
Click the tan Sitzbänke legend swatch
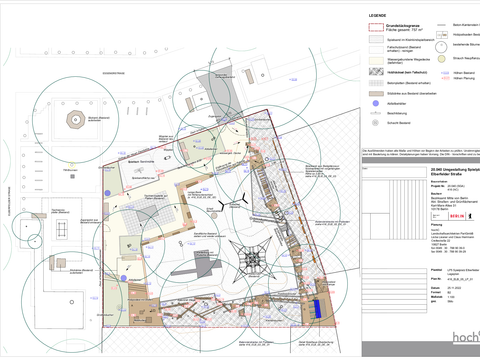[376, 93]
